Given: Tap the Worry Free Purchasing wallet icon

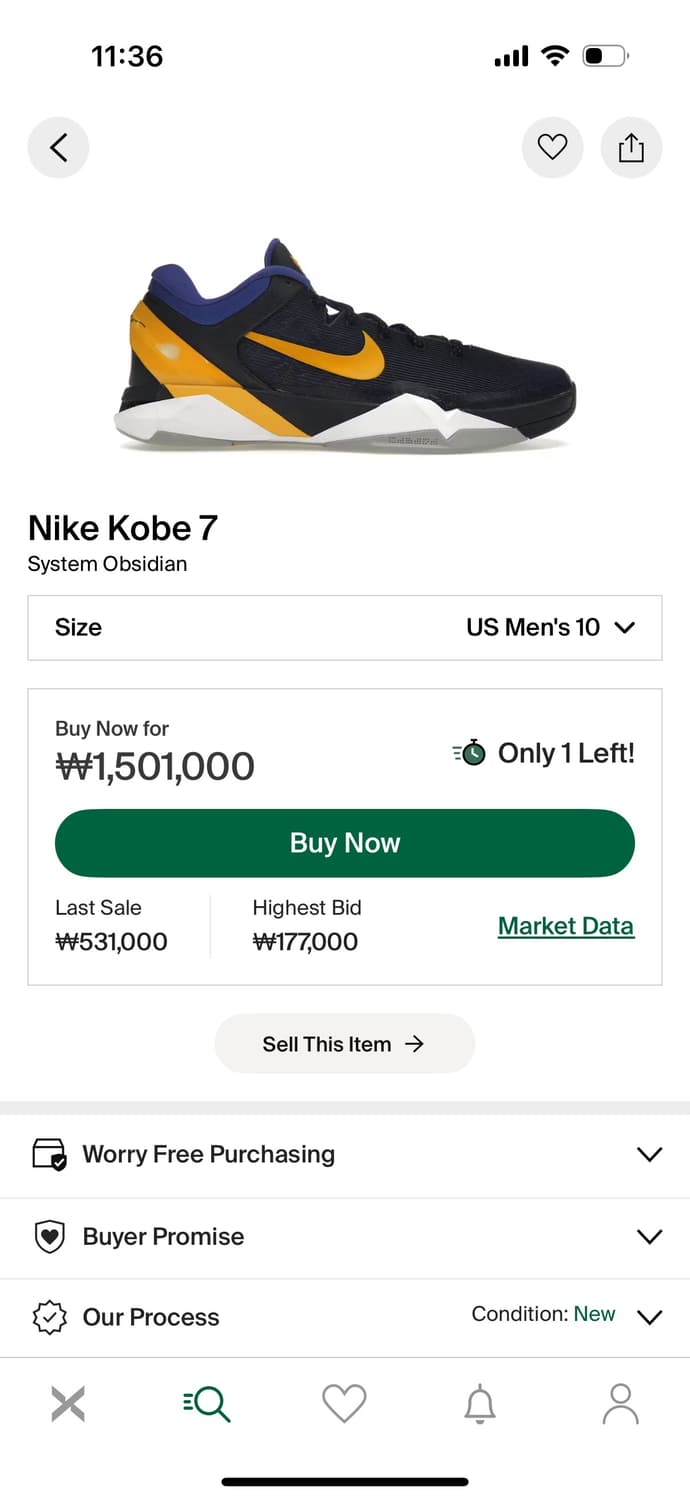Looking at the screenshot, I should point(49,1154).
